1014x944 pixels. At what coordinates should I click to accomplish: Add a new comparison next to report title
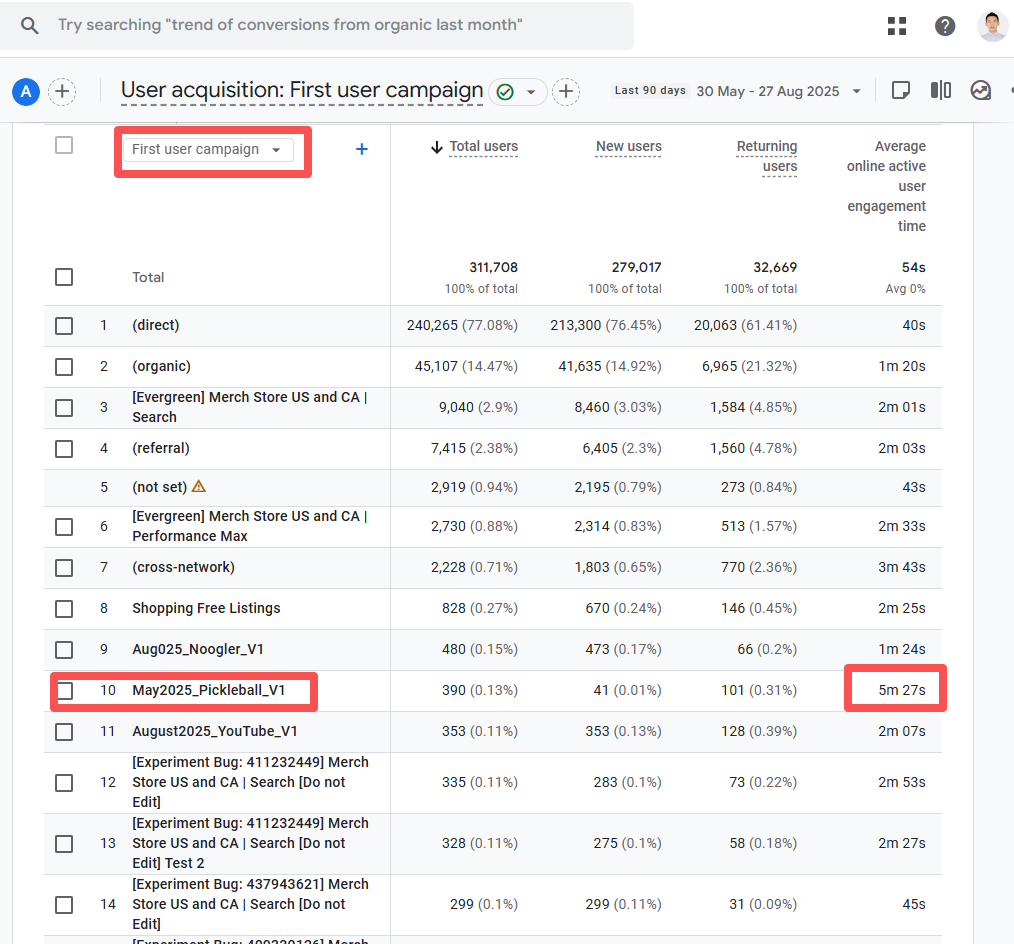(566, 92)
